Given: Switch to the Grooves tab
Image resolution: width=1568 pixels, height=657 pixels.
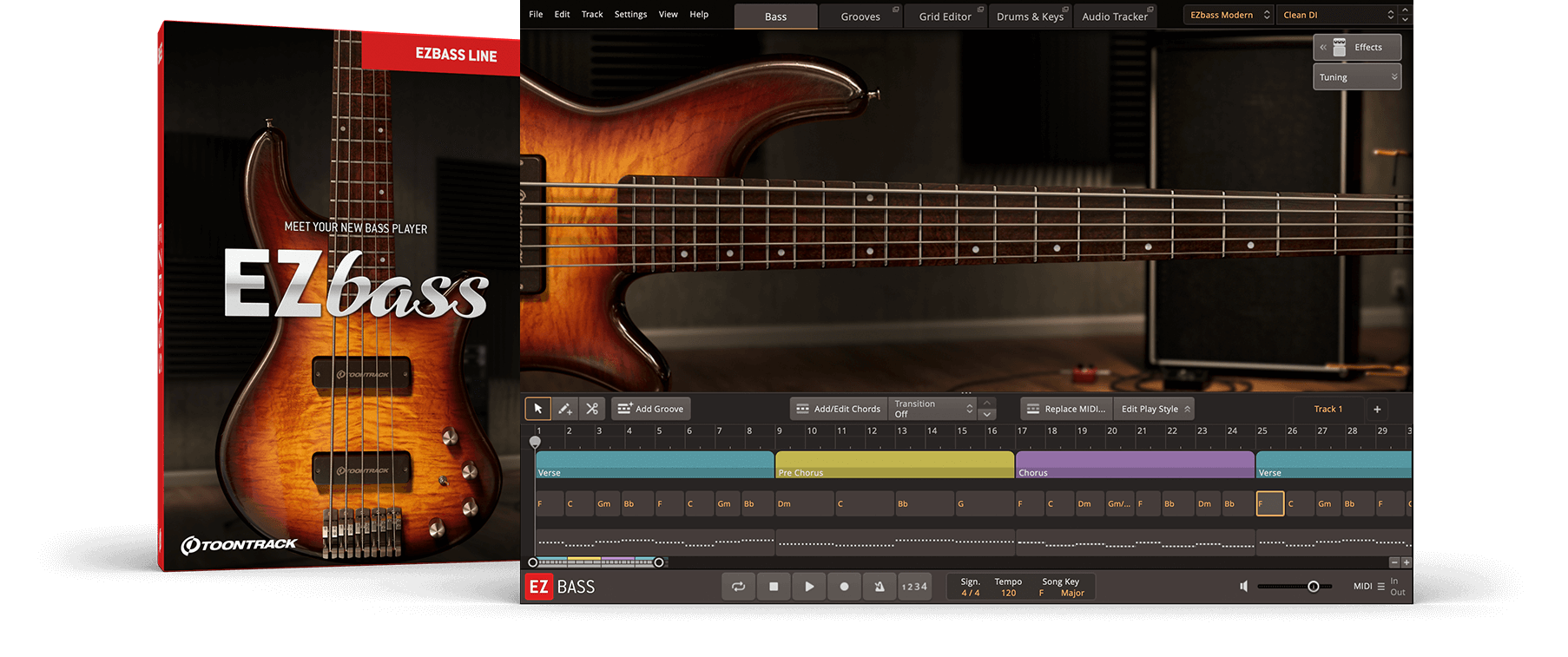Looking at the screenshot, I should tap(860, 16).
